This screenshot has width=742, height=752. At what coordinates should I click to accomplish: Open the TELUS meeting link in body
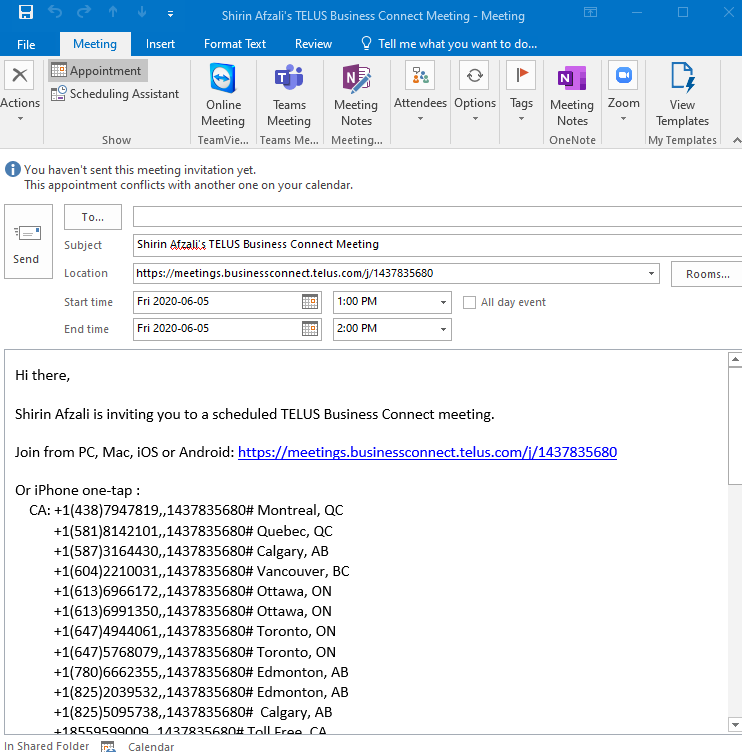[x=427, y=452]
